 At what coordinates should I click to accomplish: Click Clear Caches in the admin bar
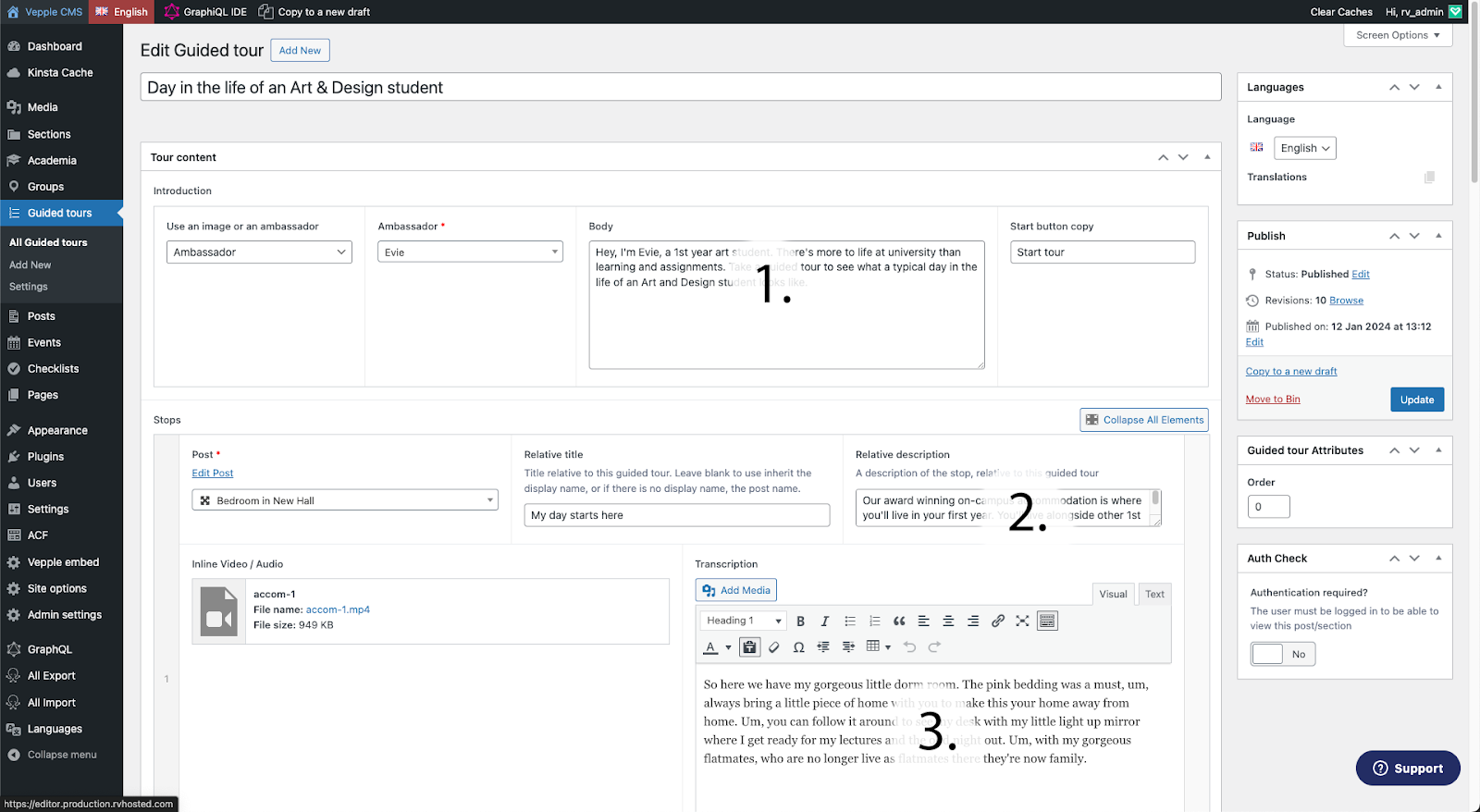[x=1341, y=12]
